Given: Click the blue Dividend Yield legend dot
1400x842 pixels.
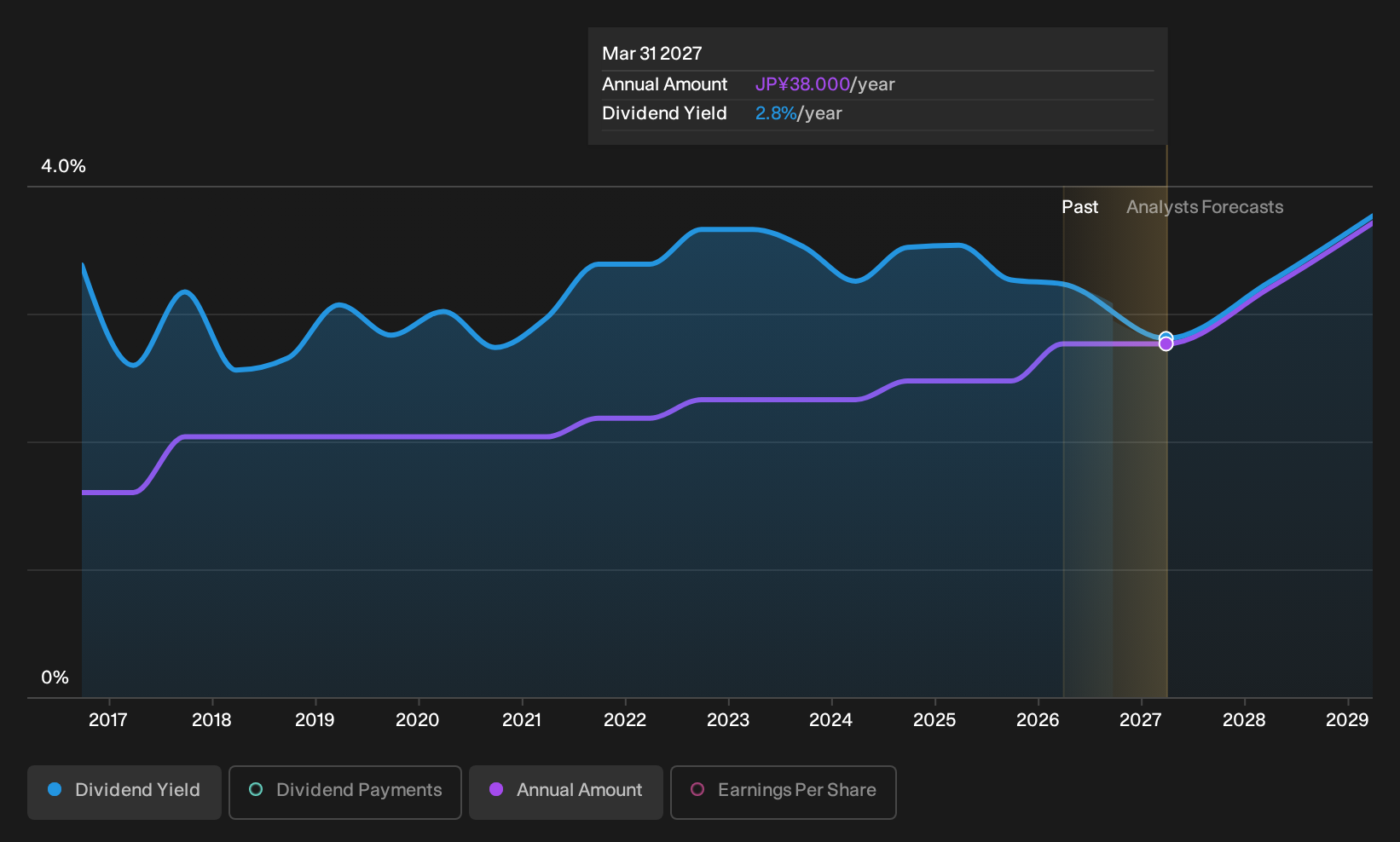Looking at the screenshot, I should coord(55,790).
